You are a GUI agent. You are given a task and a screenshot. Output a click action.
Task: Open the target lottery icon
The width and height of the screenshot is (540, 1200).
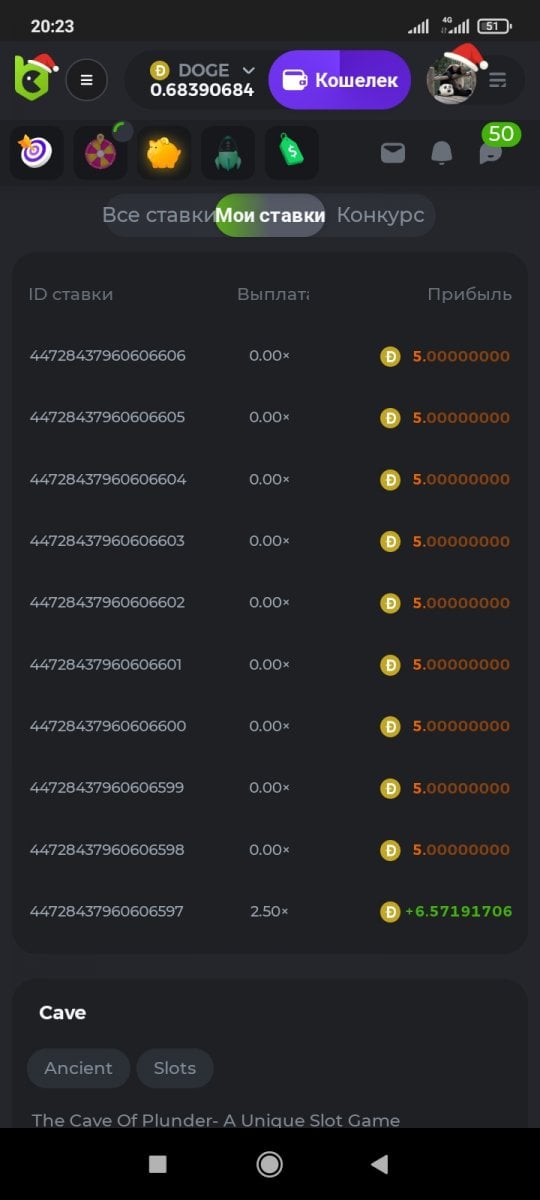tap(37, 153)
